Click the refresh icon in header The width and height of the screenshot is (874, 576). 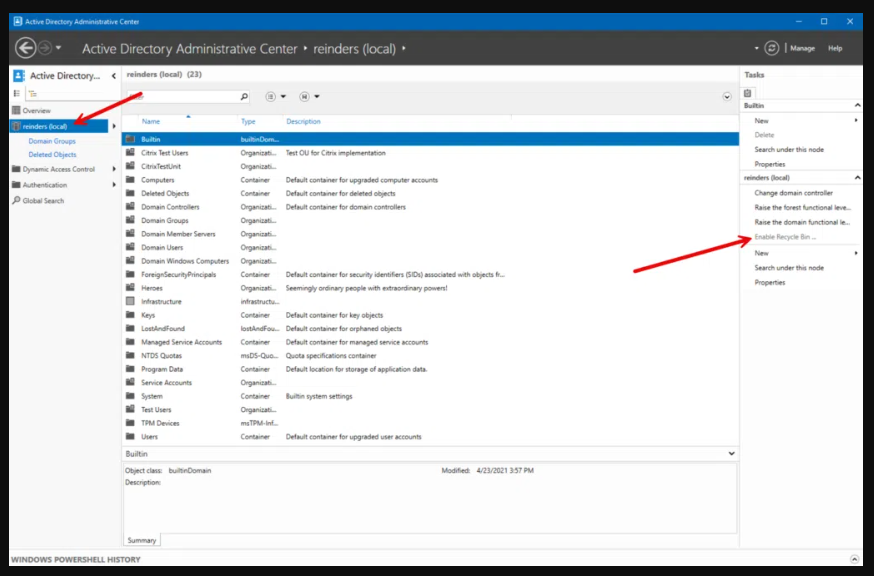click(771, 48)
